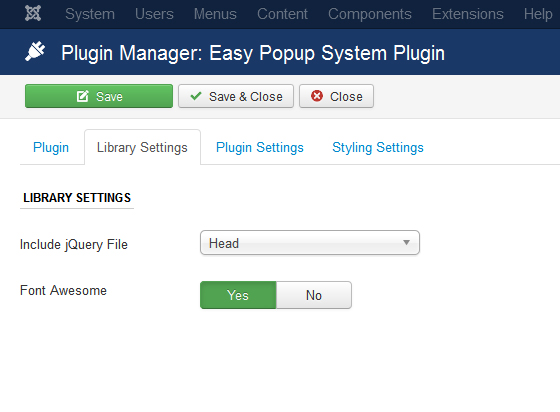Image resolution: width=560 pixels, height=412 pixels.
Task: Set Font Awesome to Yes
Action: [x=238, y=295]
